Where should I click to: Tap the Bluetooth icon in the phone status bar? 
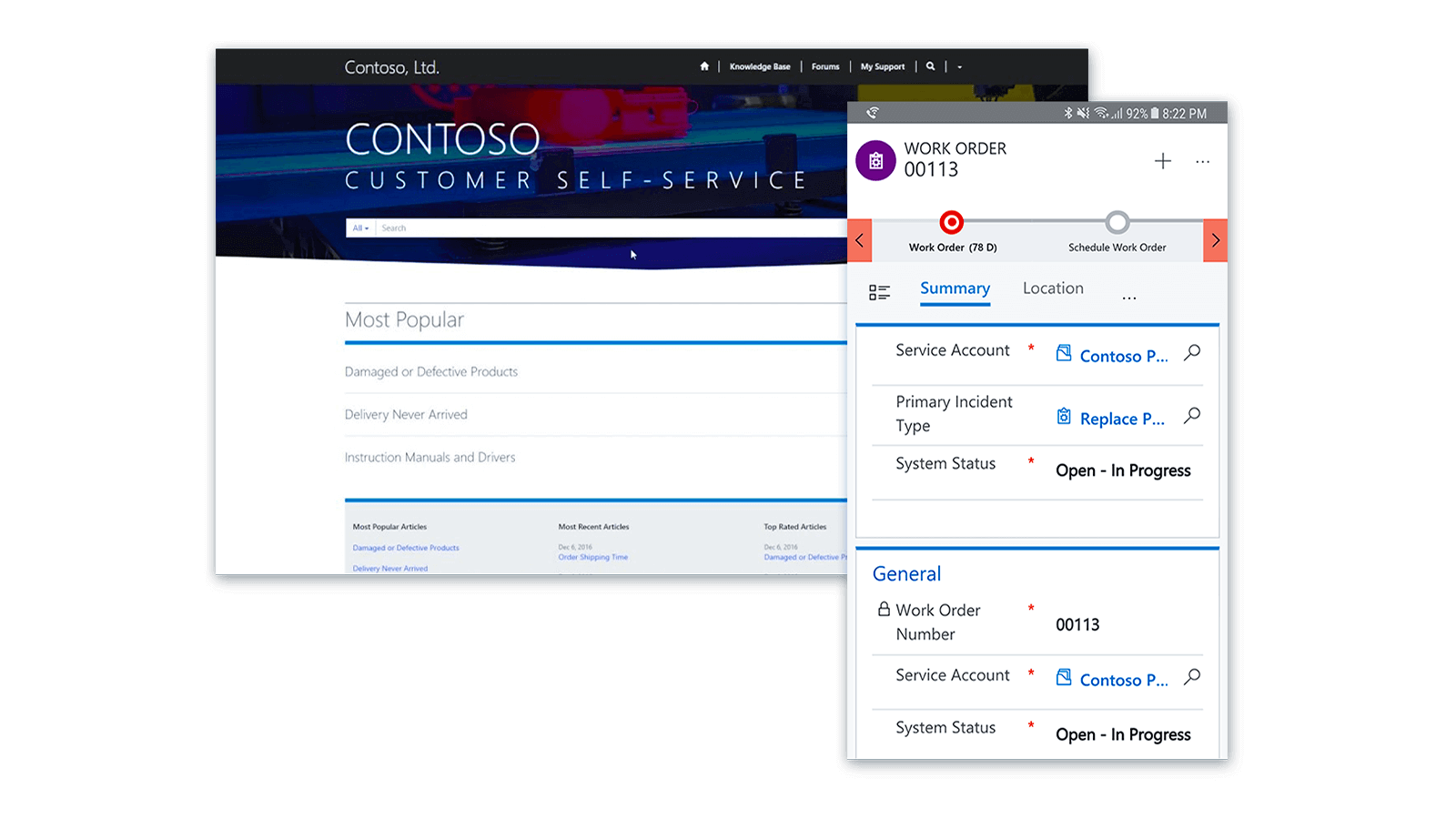point(1068,113)
